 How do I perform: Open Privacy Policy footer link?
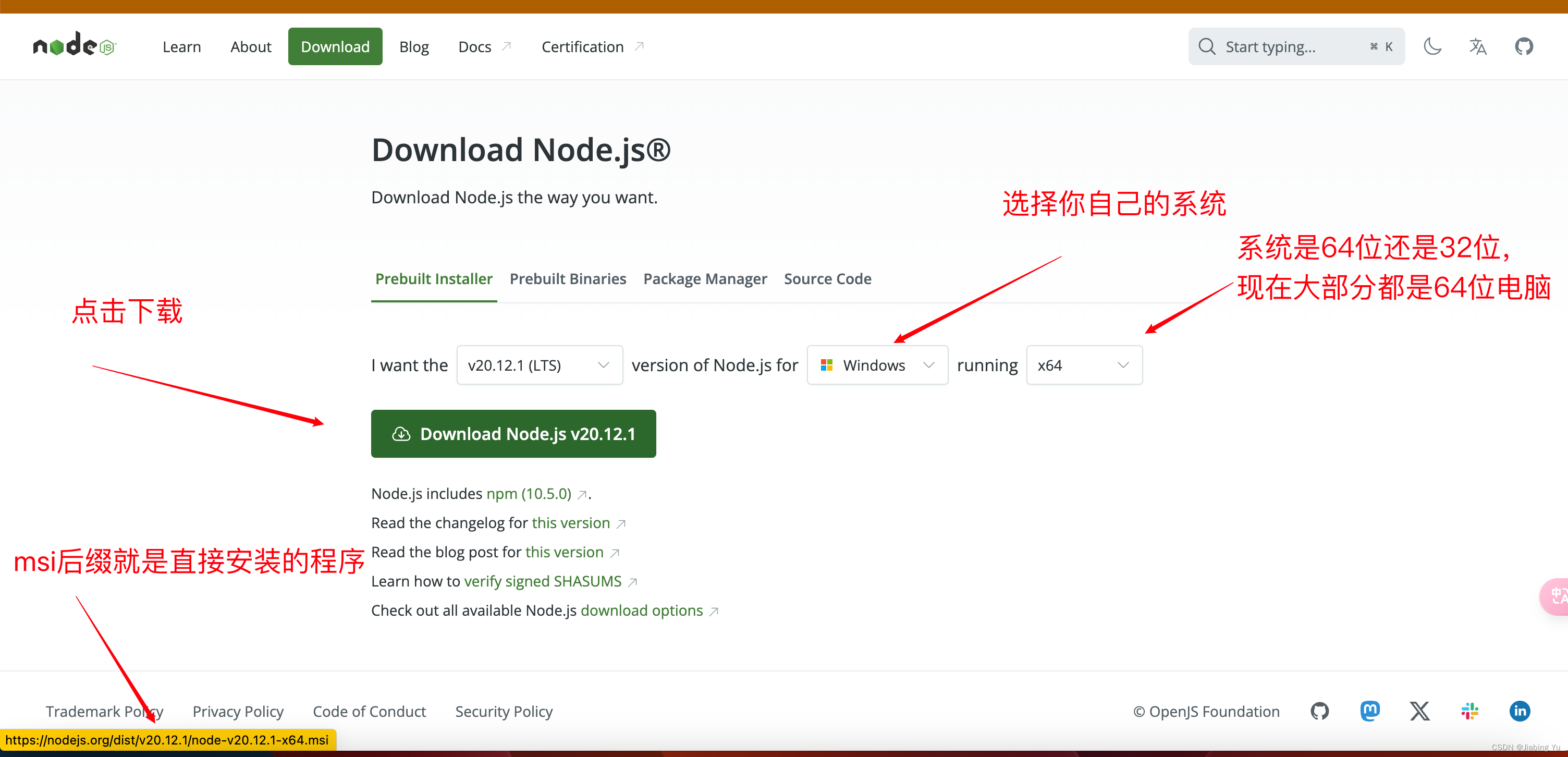[x=238, y=711]
